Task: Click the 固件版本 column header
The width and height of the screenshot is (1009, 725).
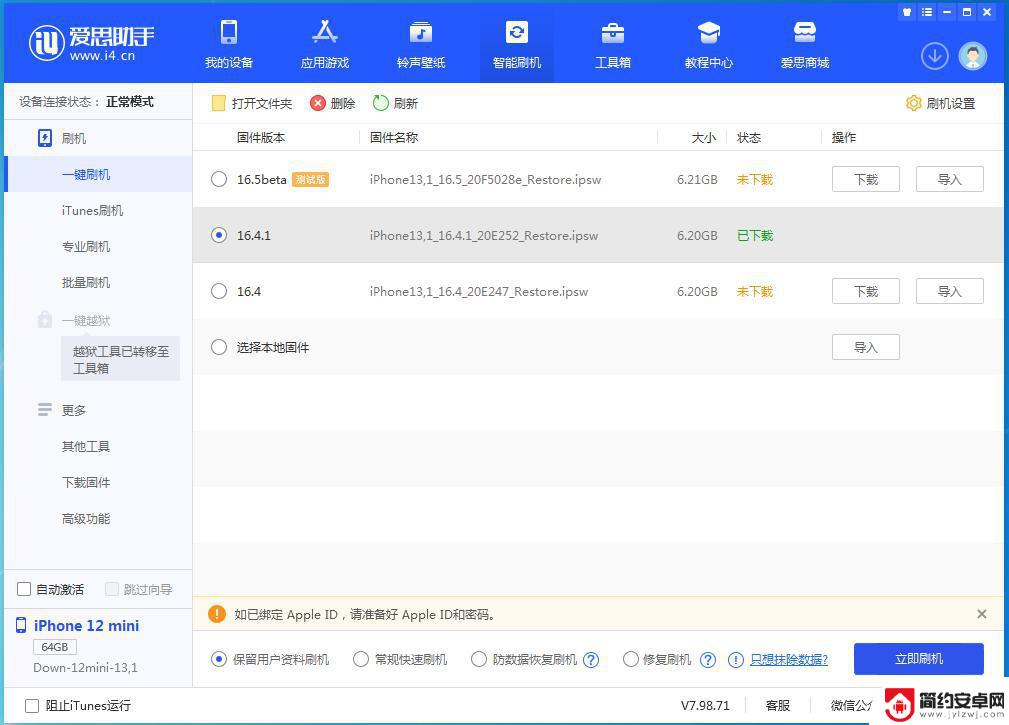Action: (261, 138)
